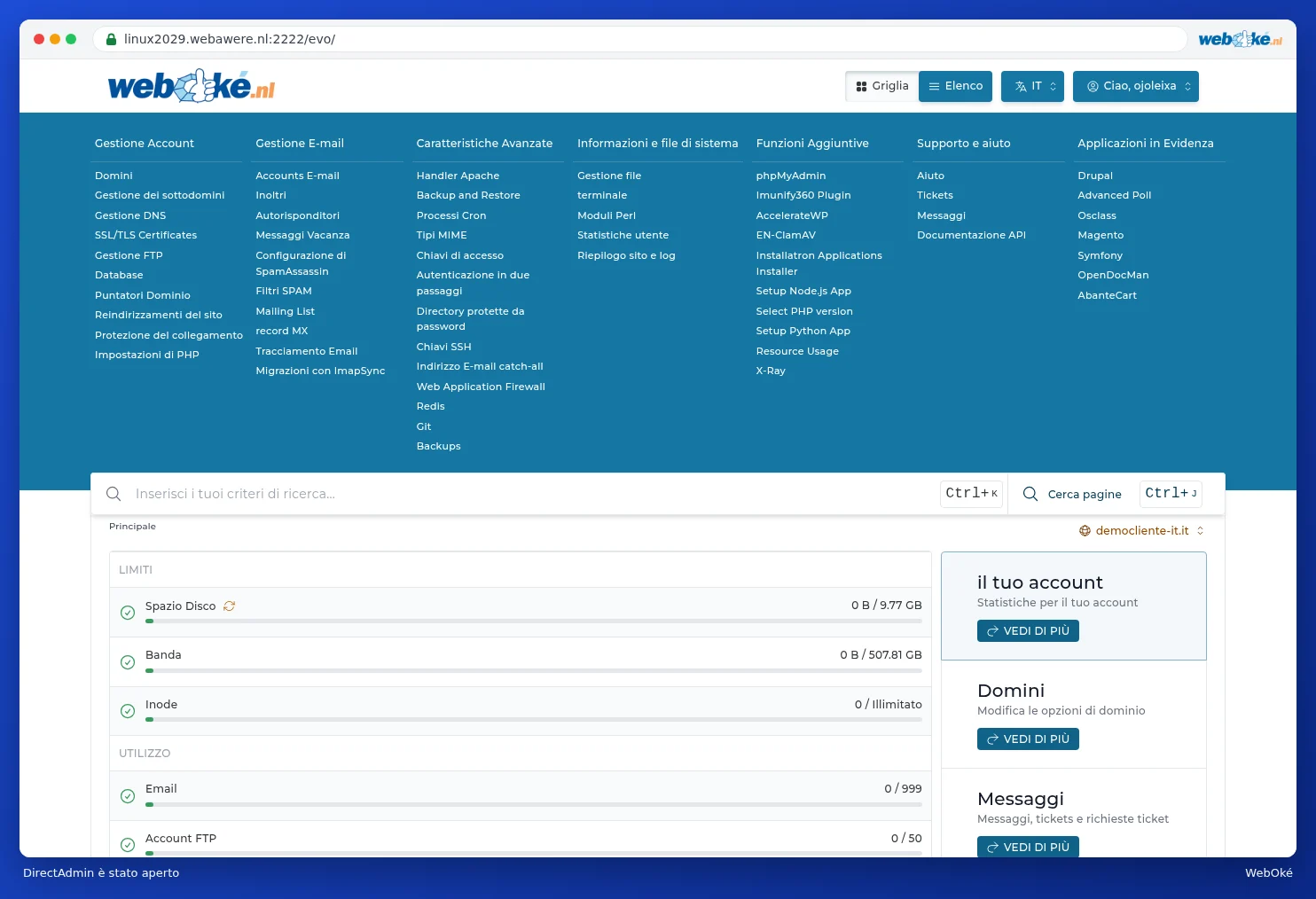1316x899 pixels.
Task: Click the Inode usage progress bar
Action: pyautogui.click(x=534, y=720)
